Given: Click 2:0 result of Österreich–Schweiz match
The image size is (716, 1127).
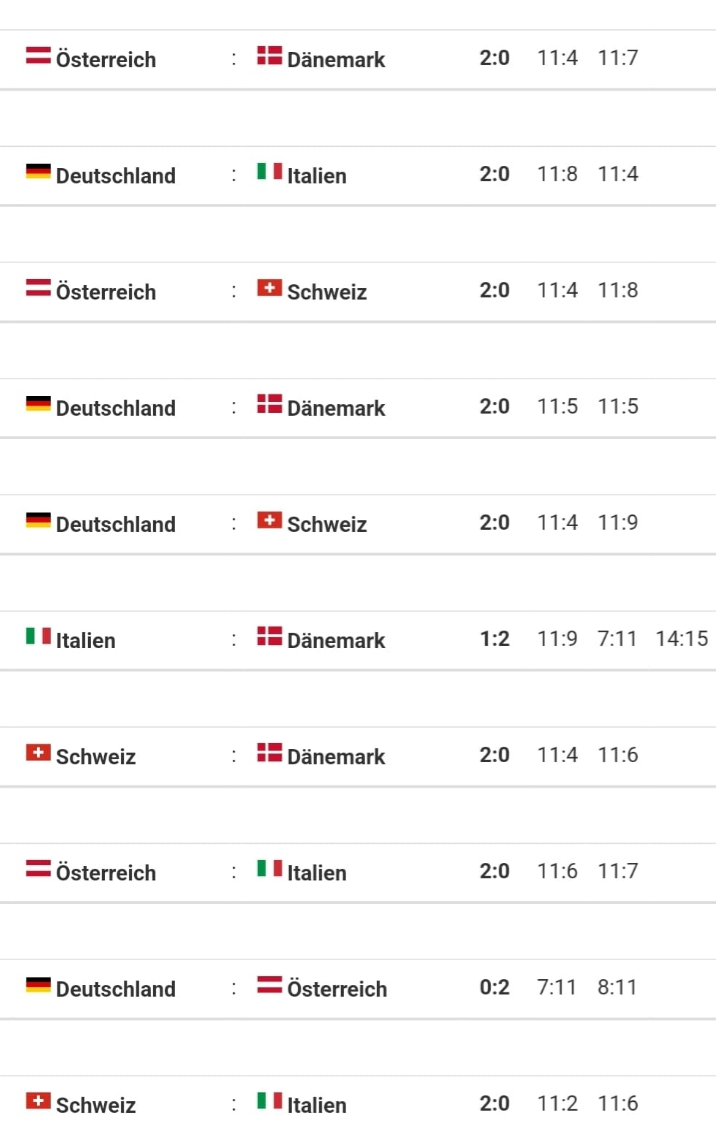Looking at the screenshot, I should 495,290.
